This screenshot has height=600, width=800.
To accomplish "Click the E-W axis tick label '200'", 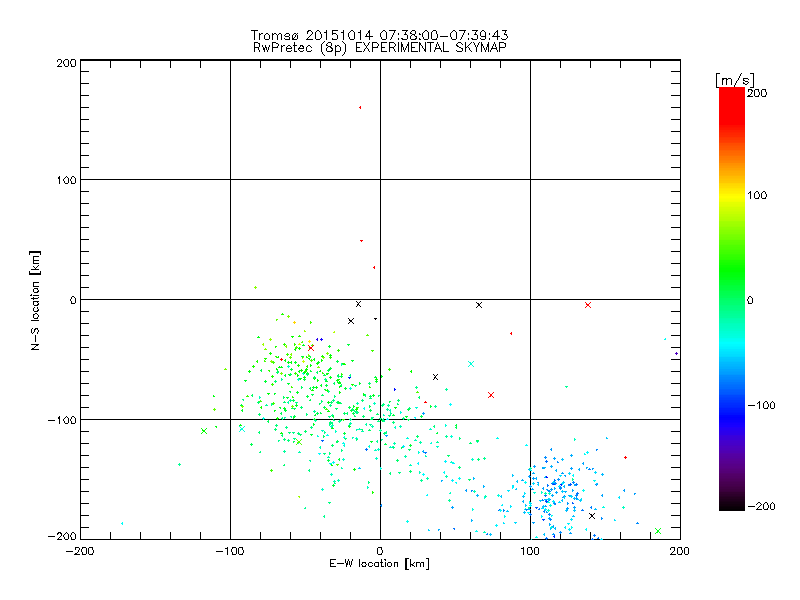I will pyautogui.click(x=680, y=551).
